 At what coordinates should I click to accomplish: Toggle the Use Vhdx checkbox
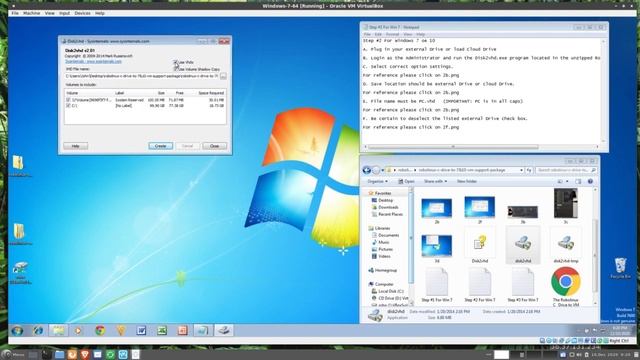click(176, 62)
